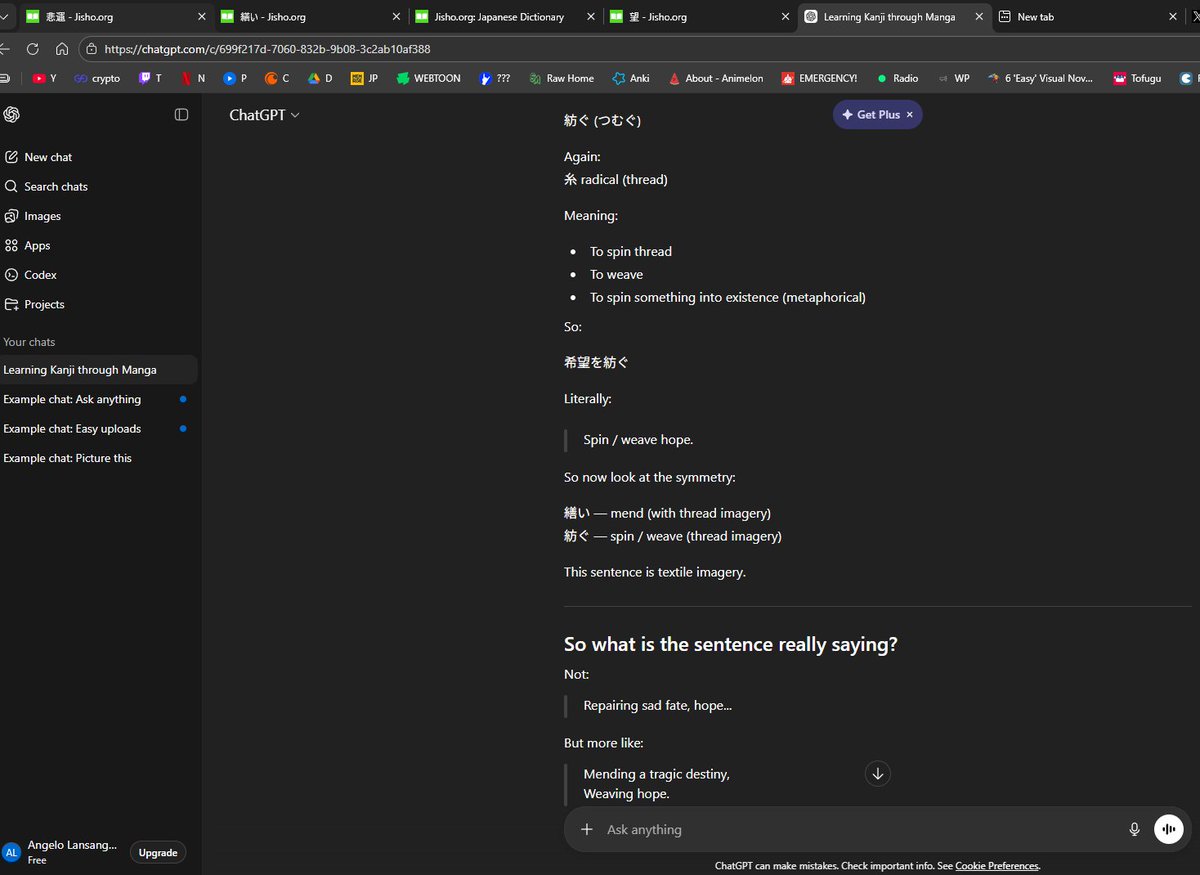Expand the Your chats section header
1200x875 pixels.
click(x=29, y=342)
